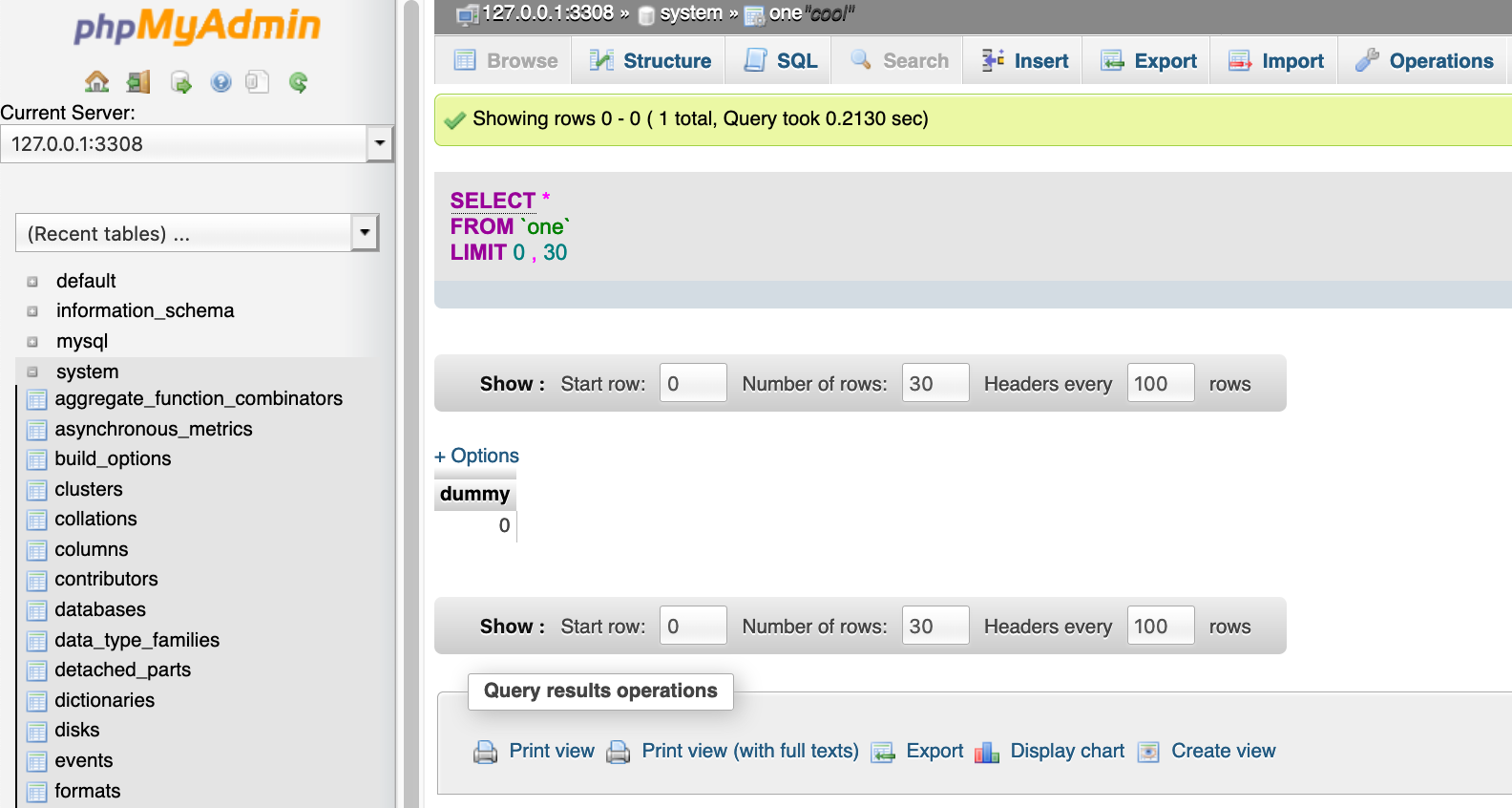Viewport: 1512px width, 808px height.
Task: Click the Display chart link
Action: [x=1067, y=751]
